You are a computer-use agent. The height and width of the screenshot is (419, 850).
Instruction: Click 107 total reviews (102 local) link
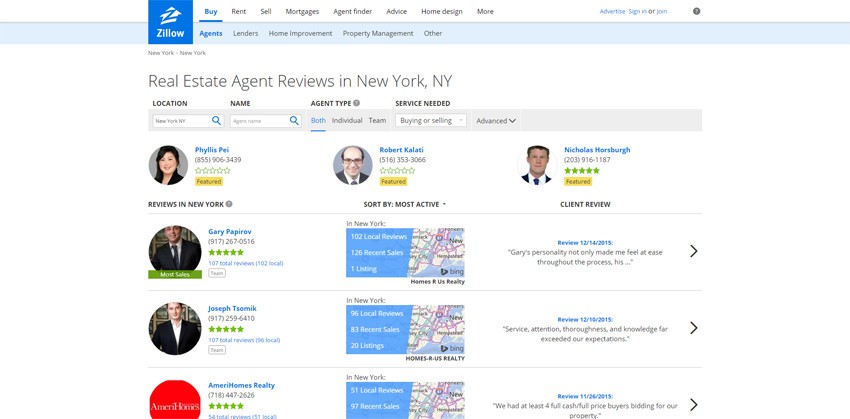click(x=246, y=263)
